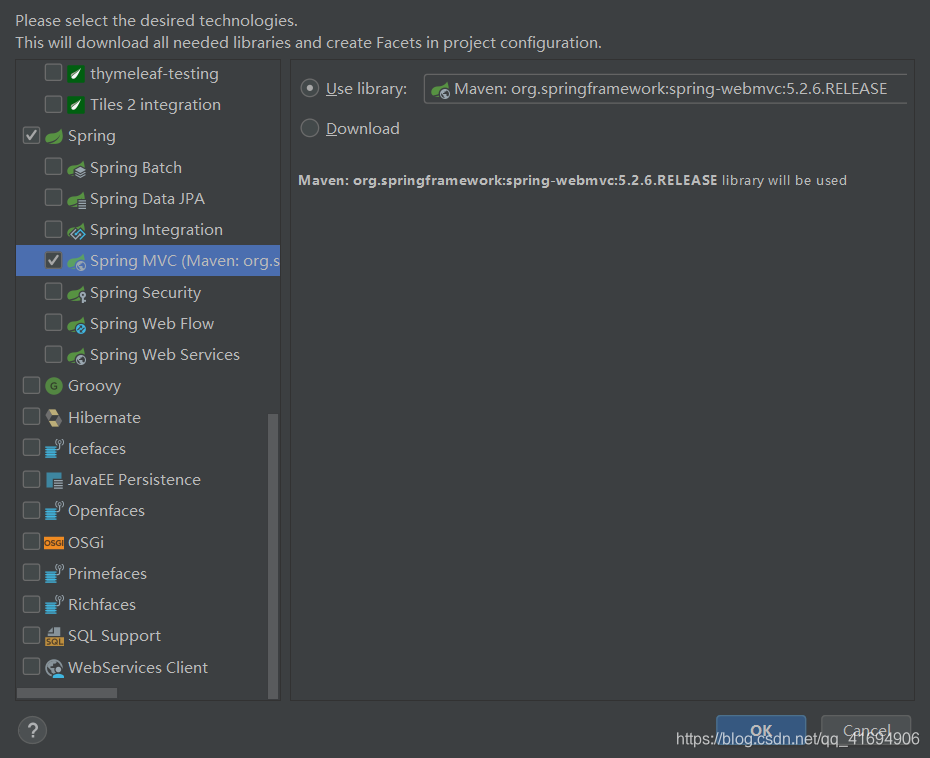Select the Hibernate row label
Image resolution: width=930 pixels, height=758 pixels.
coord(104,418)
